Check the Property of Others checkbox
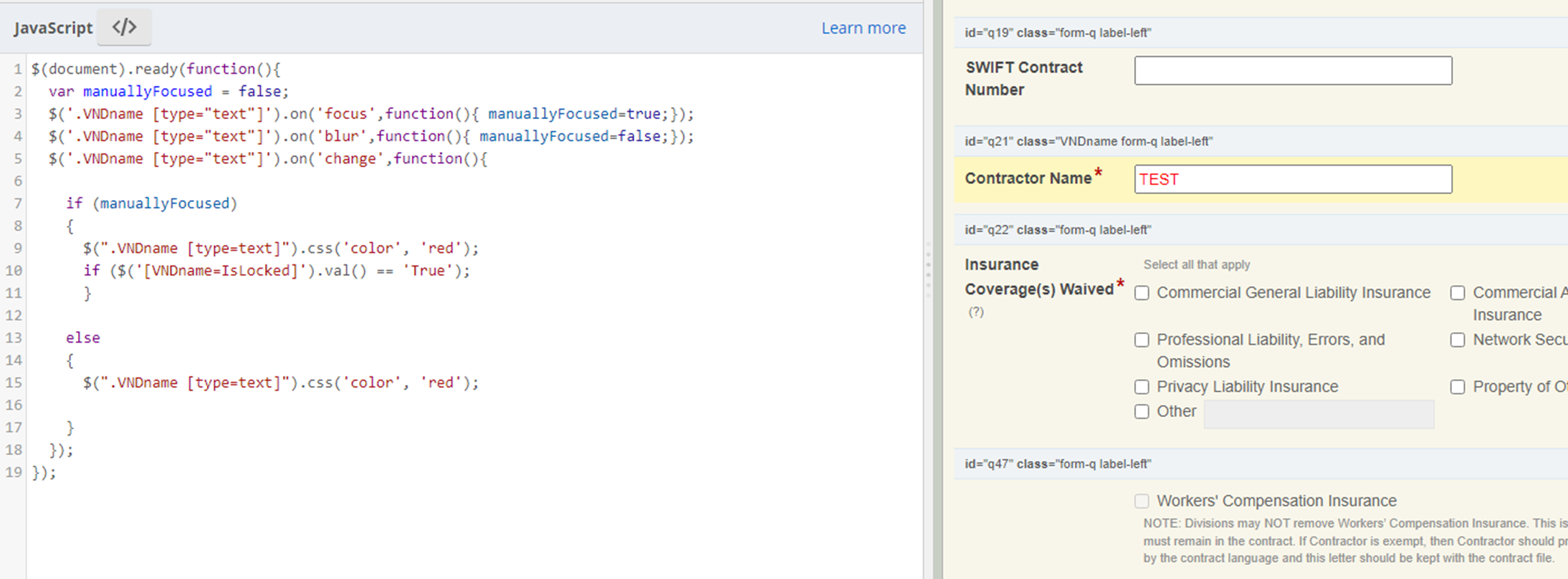 [1457, 387]
